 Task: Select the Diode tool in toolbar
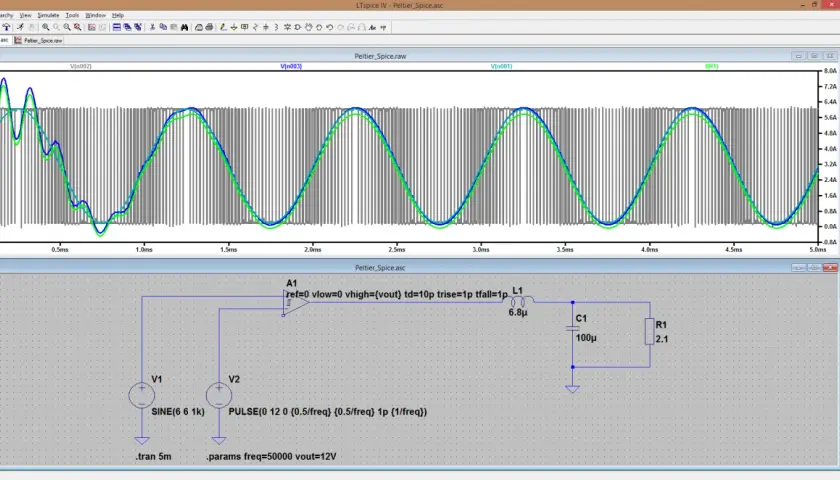pos(287,27)
